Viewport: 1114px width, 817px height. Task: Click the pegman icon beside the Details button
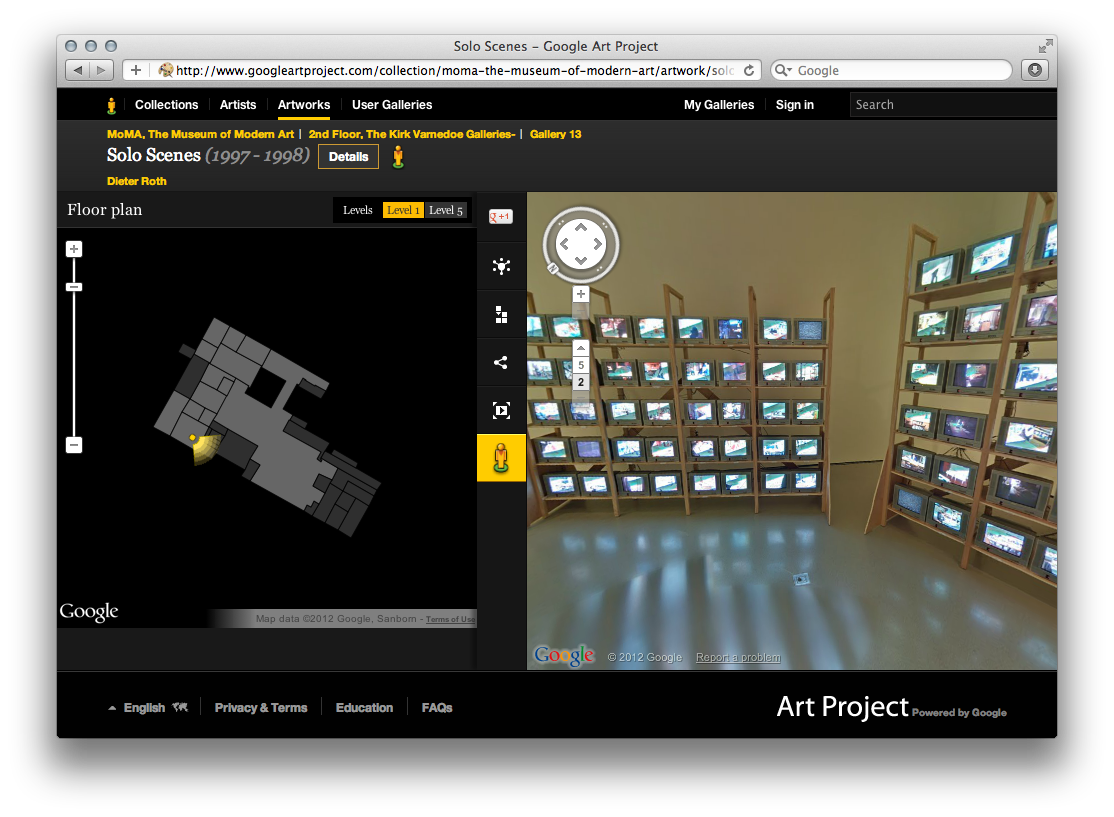coord(397,157)
